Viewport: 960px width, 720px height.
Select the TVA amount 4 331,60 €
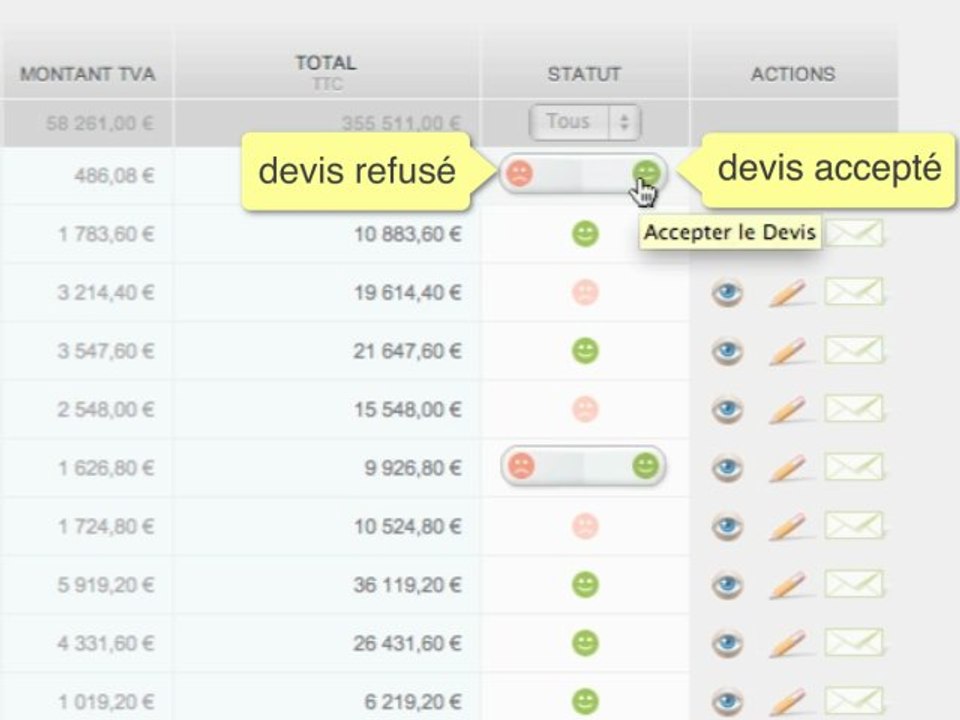coord(106,643)
